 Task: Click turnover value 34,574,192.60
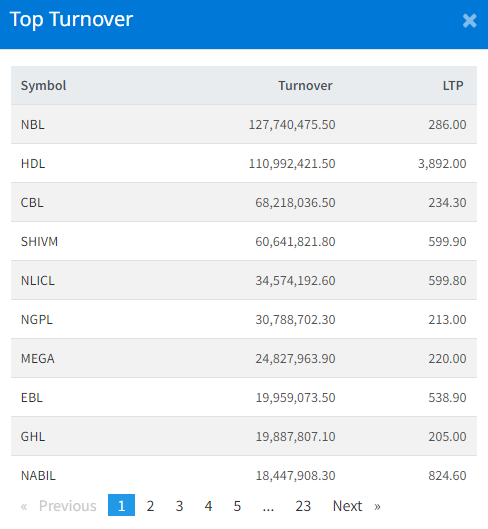(295, 281)
